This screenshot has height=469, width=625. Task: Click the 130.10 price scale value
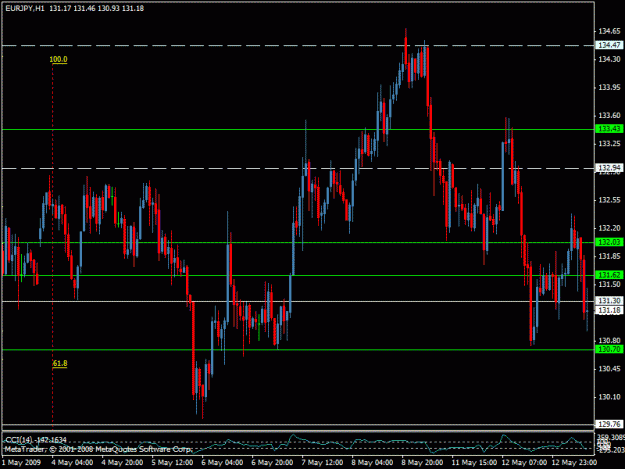[609, 397]
